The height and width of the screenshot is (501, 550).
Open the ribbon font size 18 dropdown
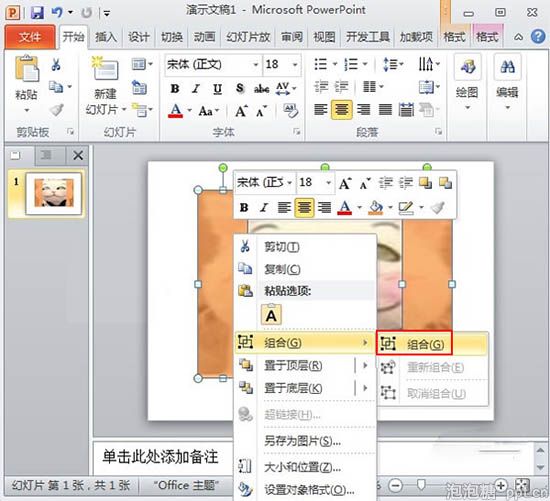tap(295, 65)
